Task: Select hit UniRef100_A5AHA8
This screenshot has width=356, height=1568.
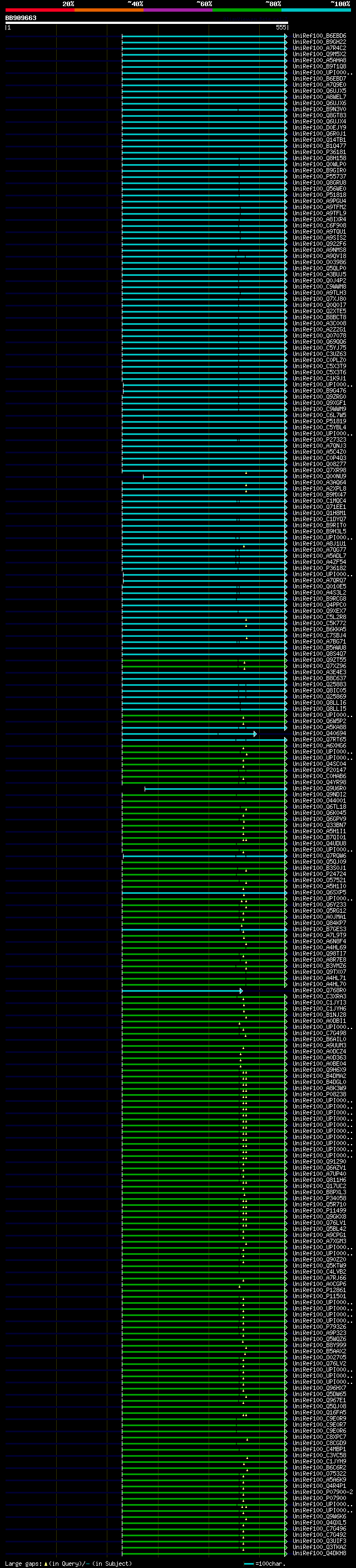Action: 319,60
